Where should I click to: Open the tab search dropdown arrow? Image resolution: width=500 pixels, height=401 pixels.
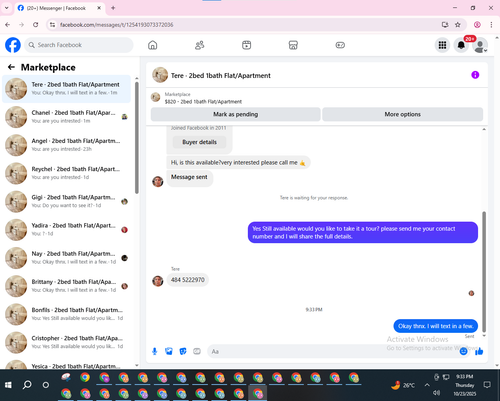(x=6, y=8)
